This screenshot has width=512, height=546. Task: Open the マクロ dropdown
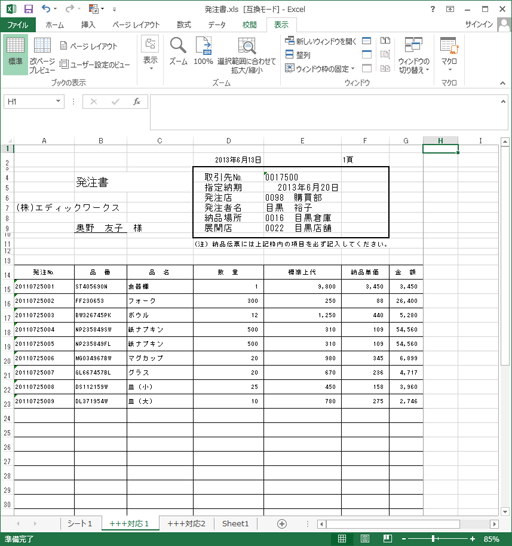449,55
